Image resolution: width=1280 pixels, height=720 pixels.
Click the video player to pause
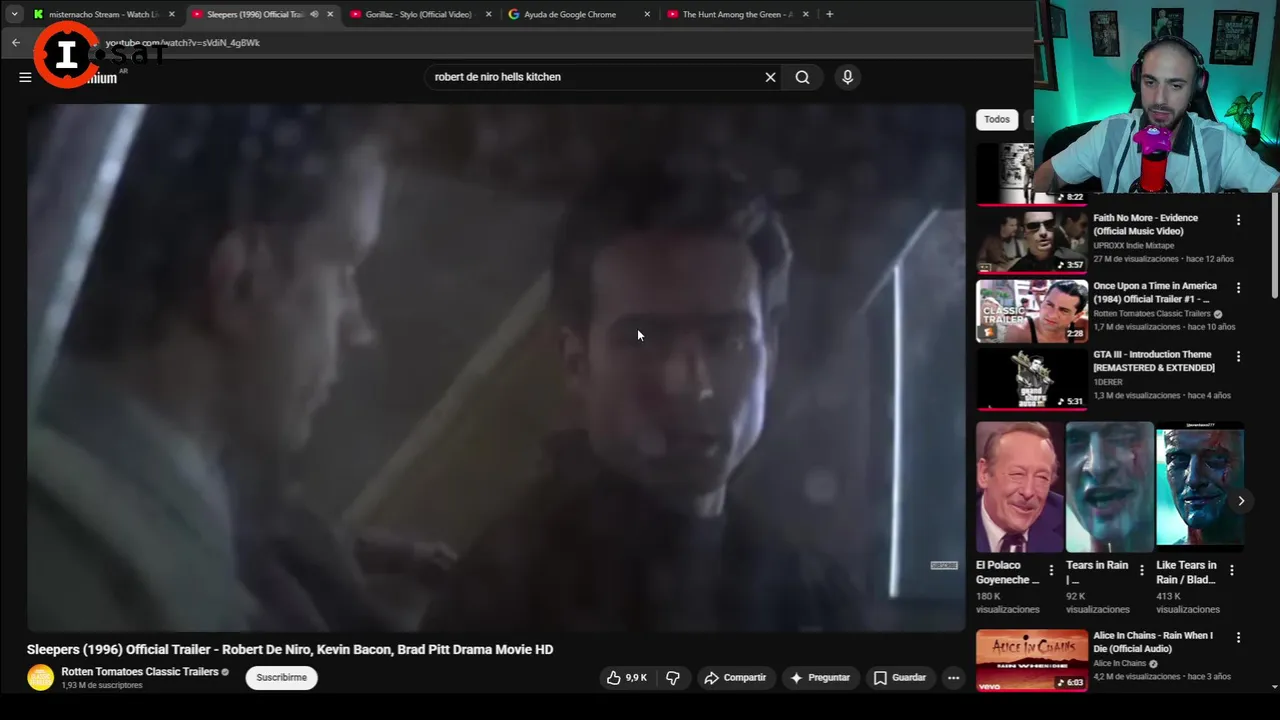pos(496,368)
